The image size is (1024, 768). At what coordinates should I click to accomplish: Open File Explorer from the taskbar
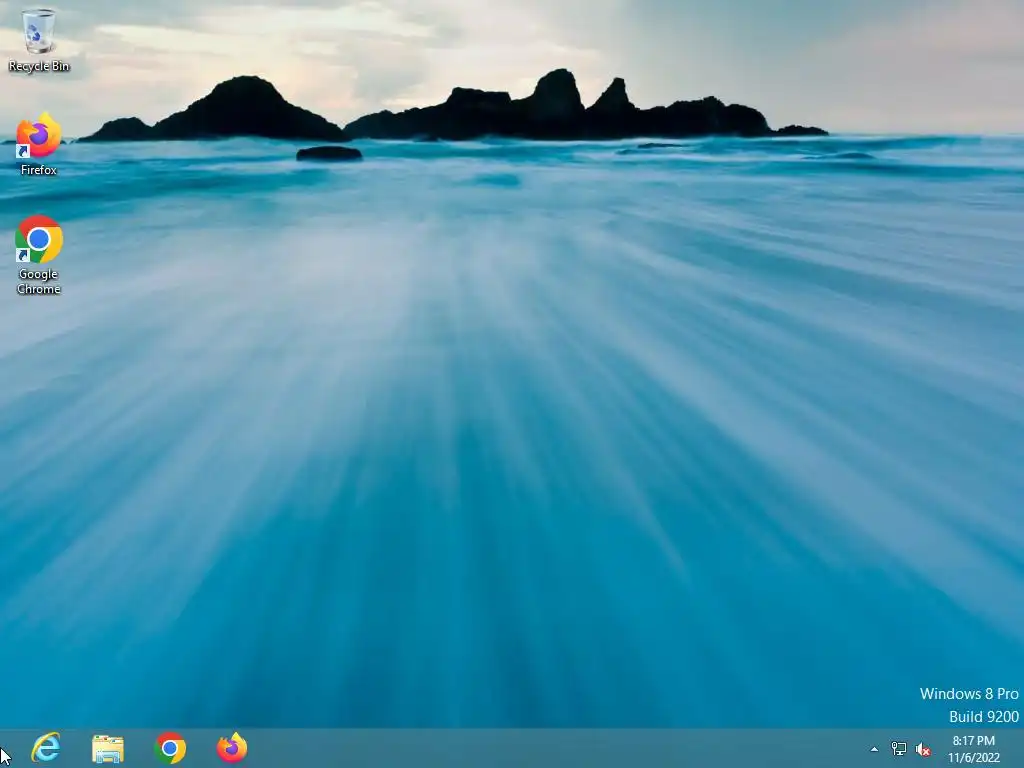pyautogui.click(x=108, y=748)
